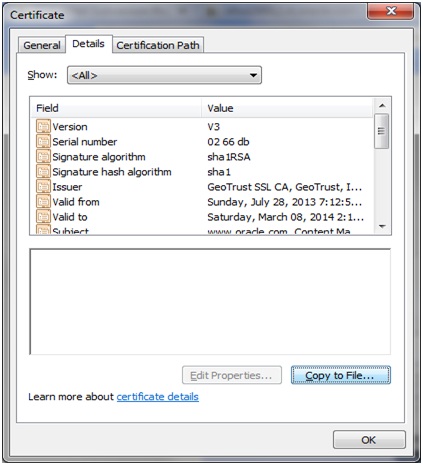Screen dimensions: 423x465
Task: Select the Signature algorithm field name
Action: click(99, 157)
